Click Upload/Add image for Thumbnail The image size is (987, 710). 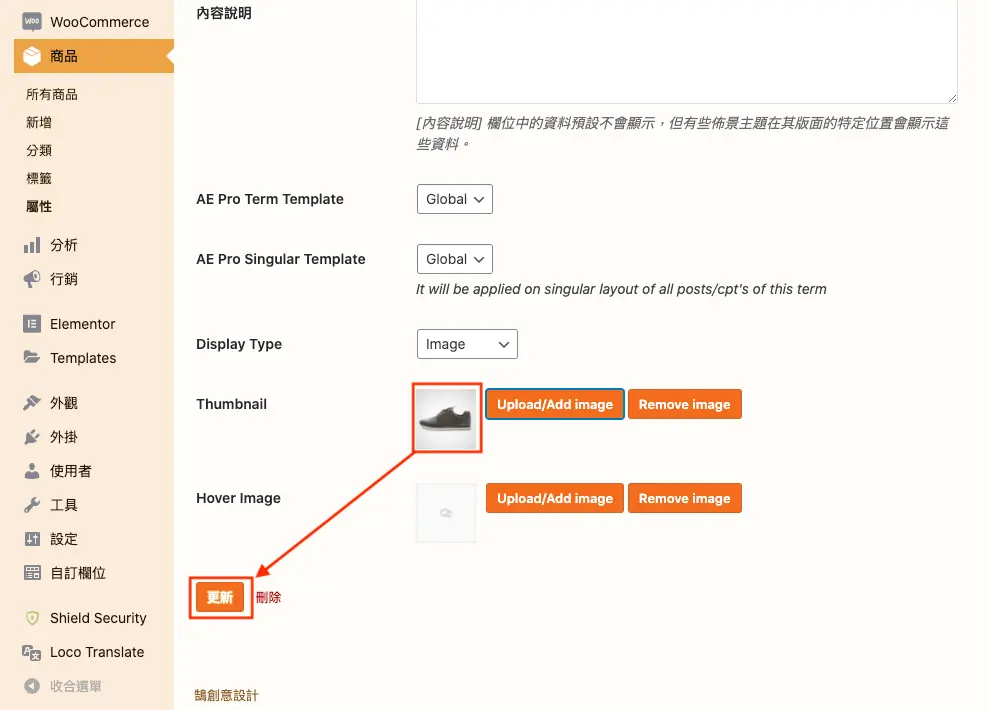[x=555, y=404]
